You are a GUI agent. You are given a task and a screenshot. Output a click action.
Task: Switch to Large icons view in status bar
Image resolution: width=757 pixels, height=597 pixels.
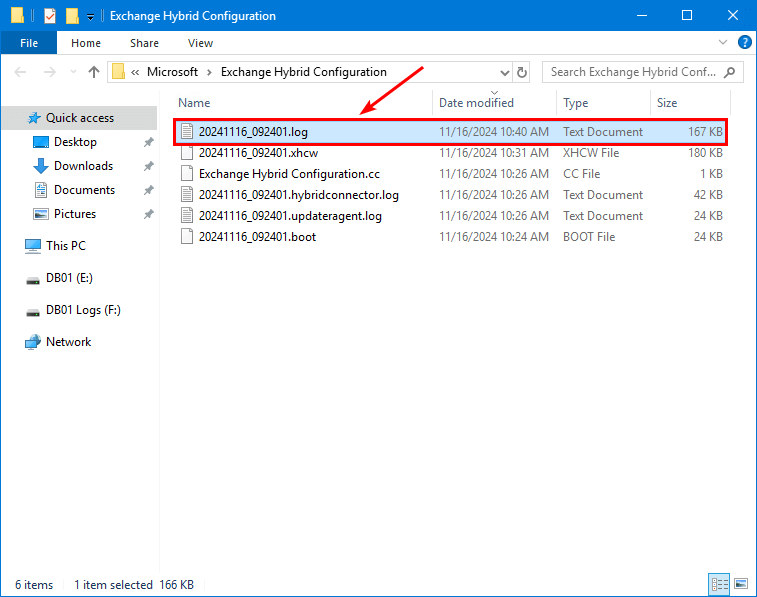[741, 584]
